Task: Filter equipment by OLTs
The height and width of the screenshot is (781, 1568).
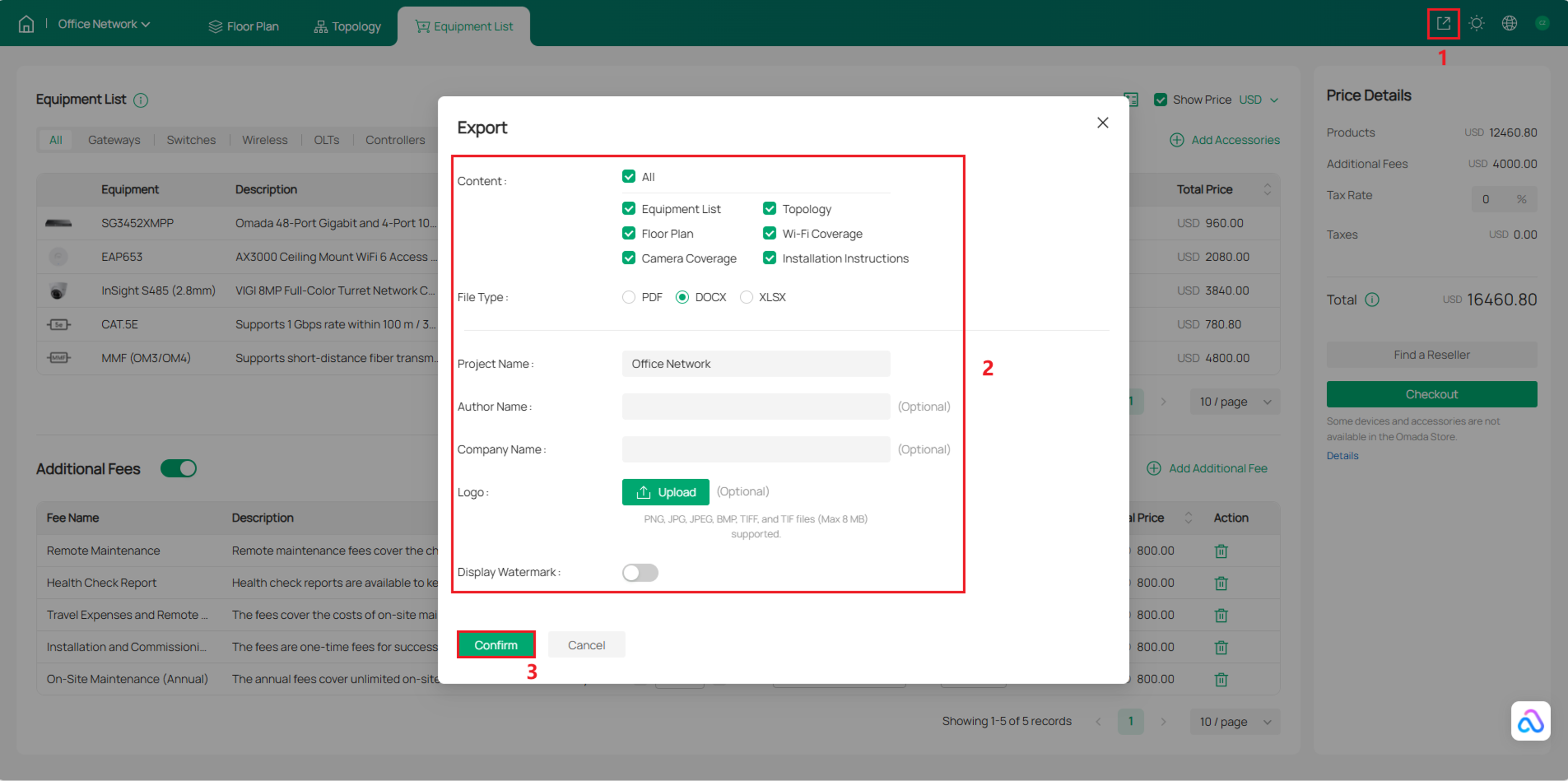Action: 326,140
